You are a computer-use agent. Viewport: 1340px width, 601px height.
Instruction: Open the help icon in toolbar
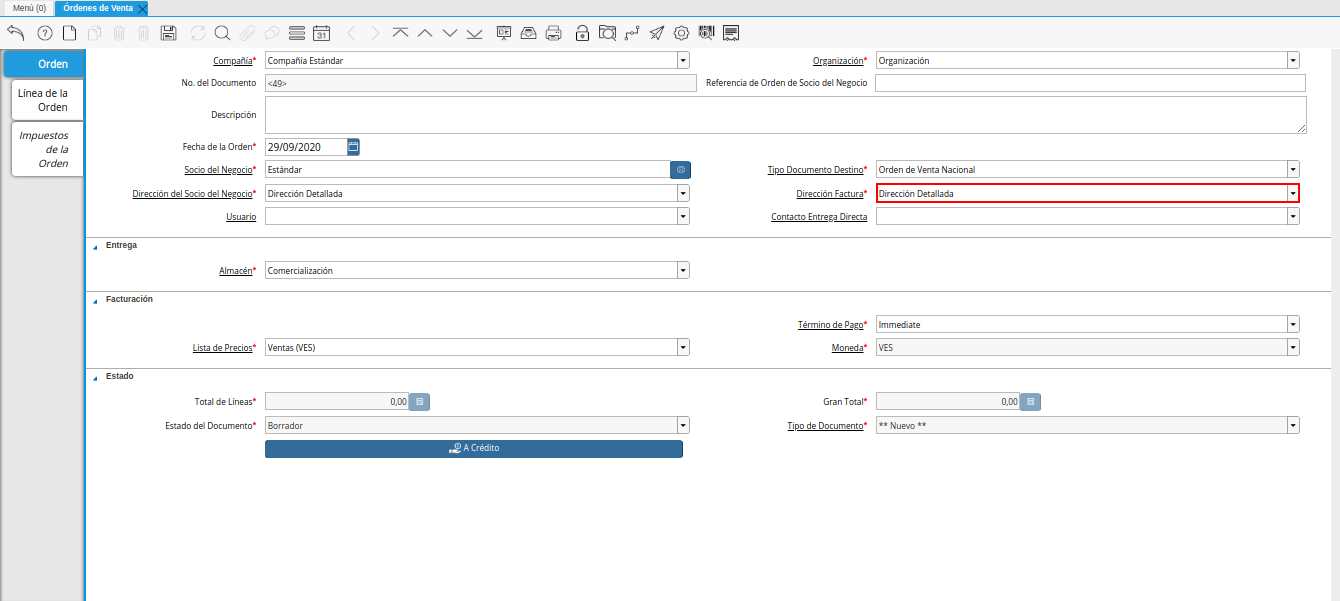(44, 33)
